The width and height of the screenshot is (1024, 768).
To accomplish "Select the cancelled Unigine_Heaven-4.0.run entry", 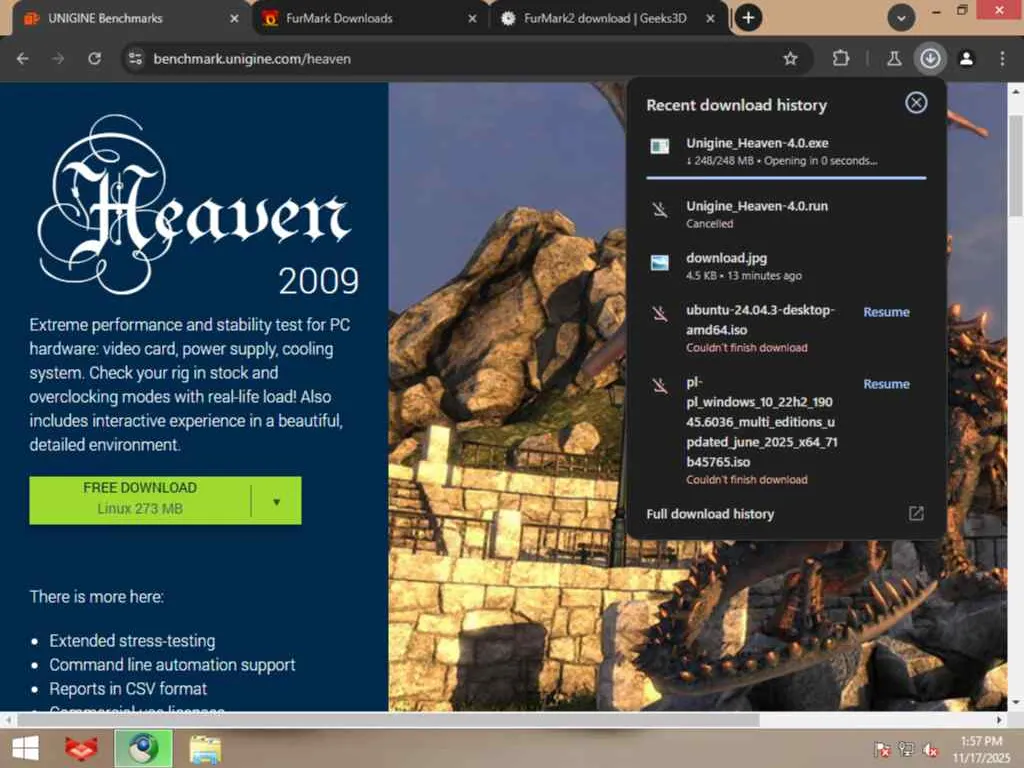I will click(786, 214).
